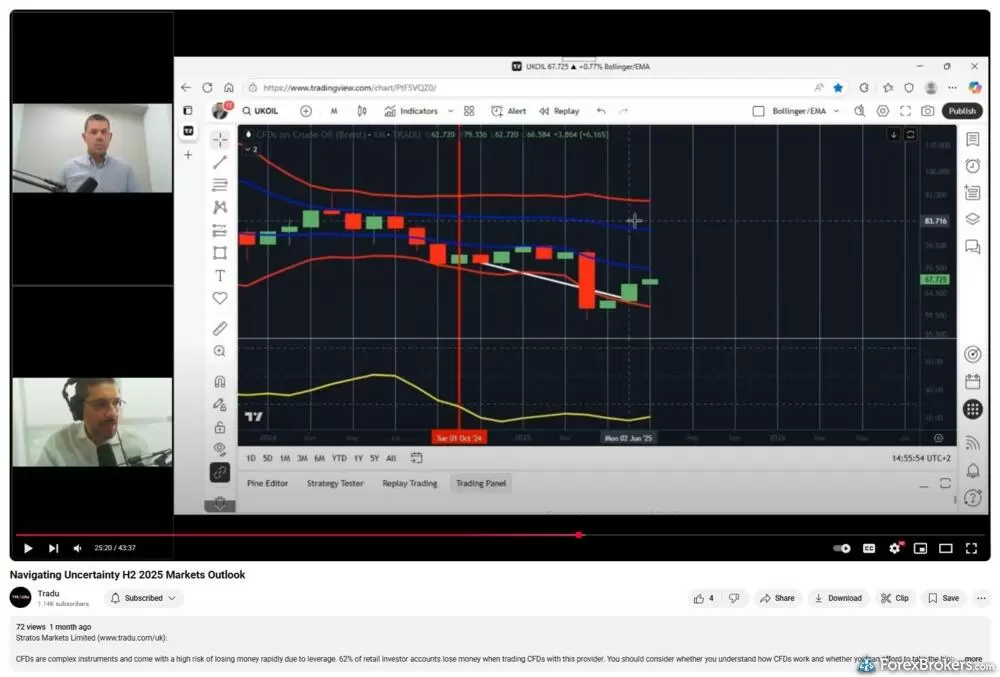Start bar Replay mode

point(559,111)
